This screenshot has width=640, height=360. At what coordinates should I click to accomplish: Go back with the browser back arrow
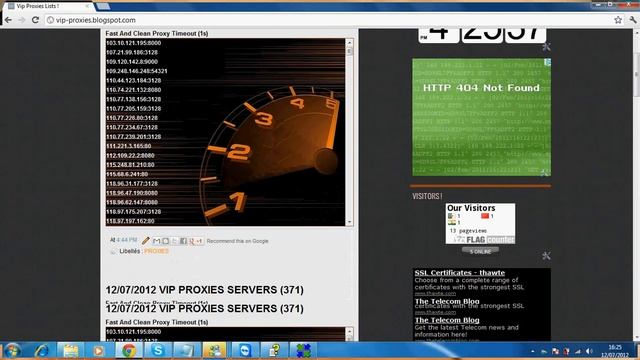click(x=8, y=20)
